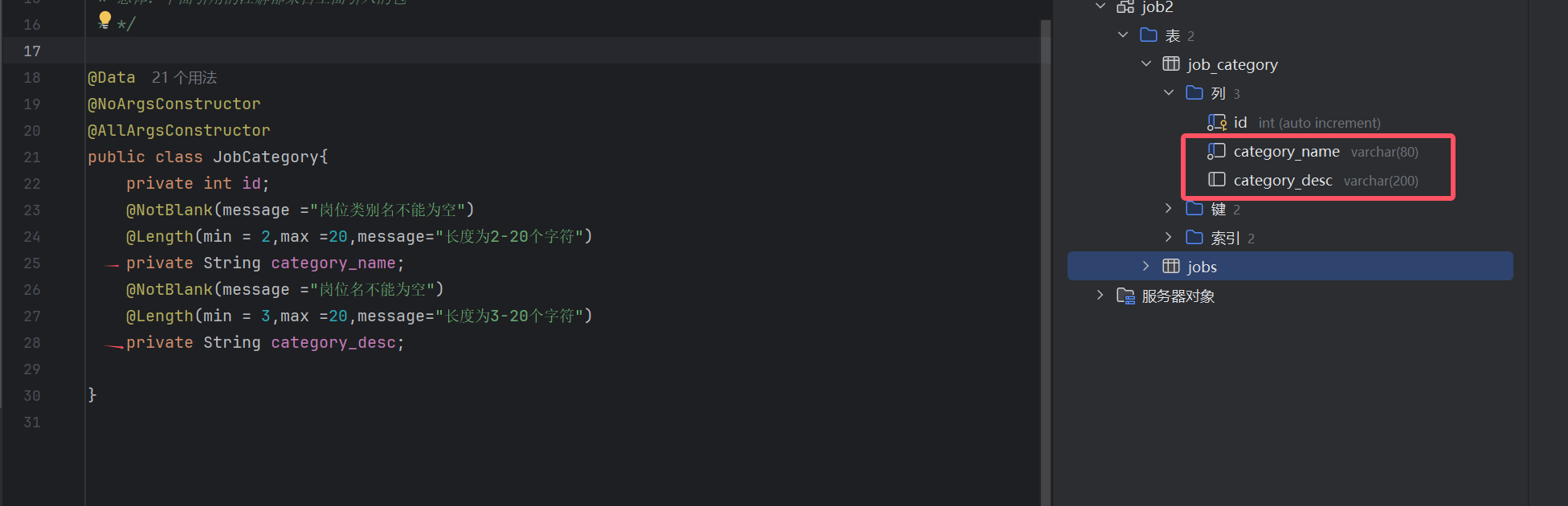Screen dimensions: 1568x506
Task: Click the lightbulb intention icon
Action: pyautogui.click(x=104, y=19)
